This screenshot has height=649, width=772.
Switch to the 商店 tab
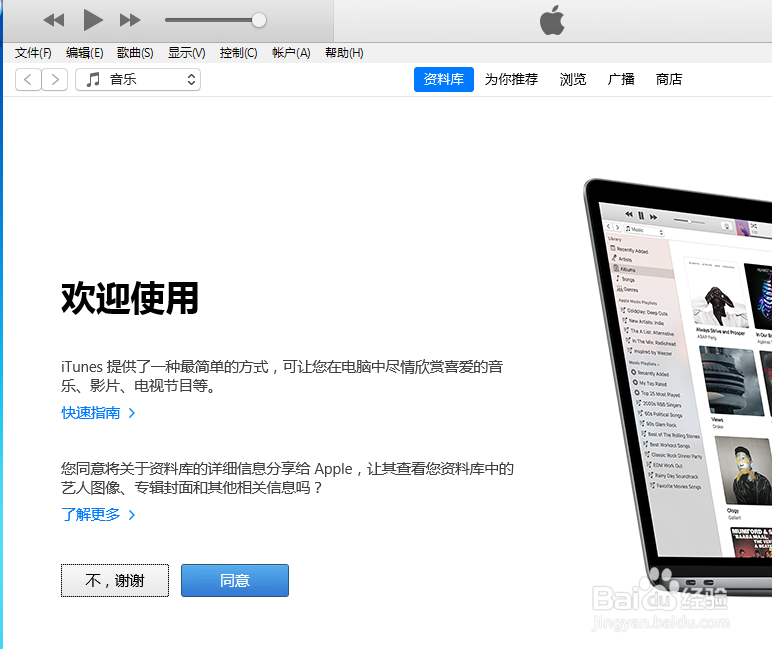[x=669, y=79]
